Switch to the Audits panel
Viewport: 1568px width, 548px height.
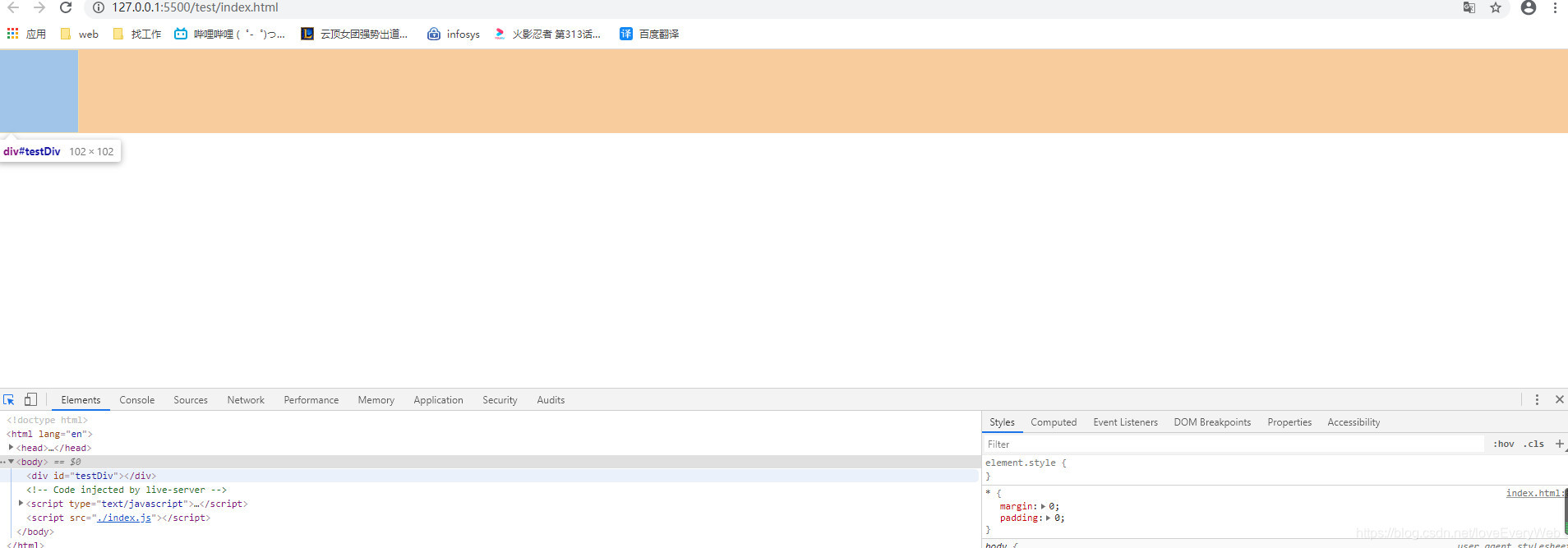551,400
